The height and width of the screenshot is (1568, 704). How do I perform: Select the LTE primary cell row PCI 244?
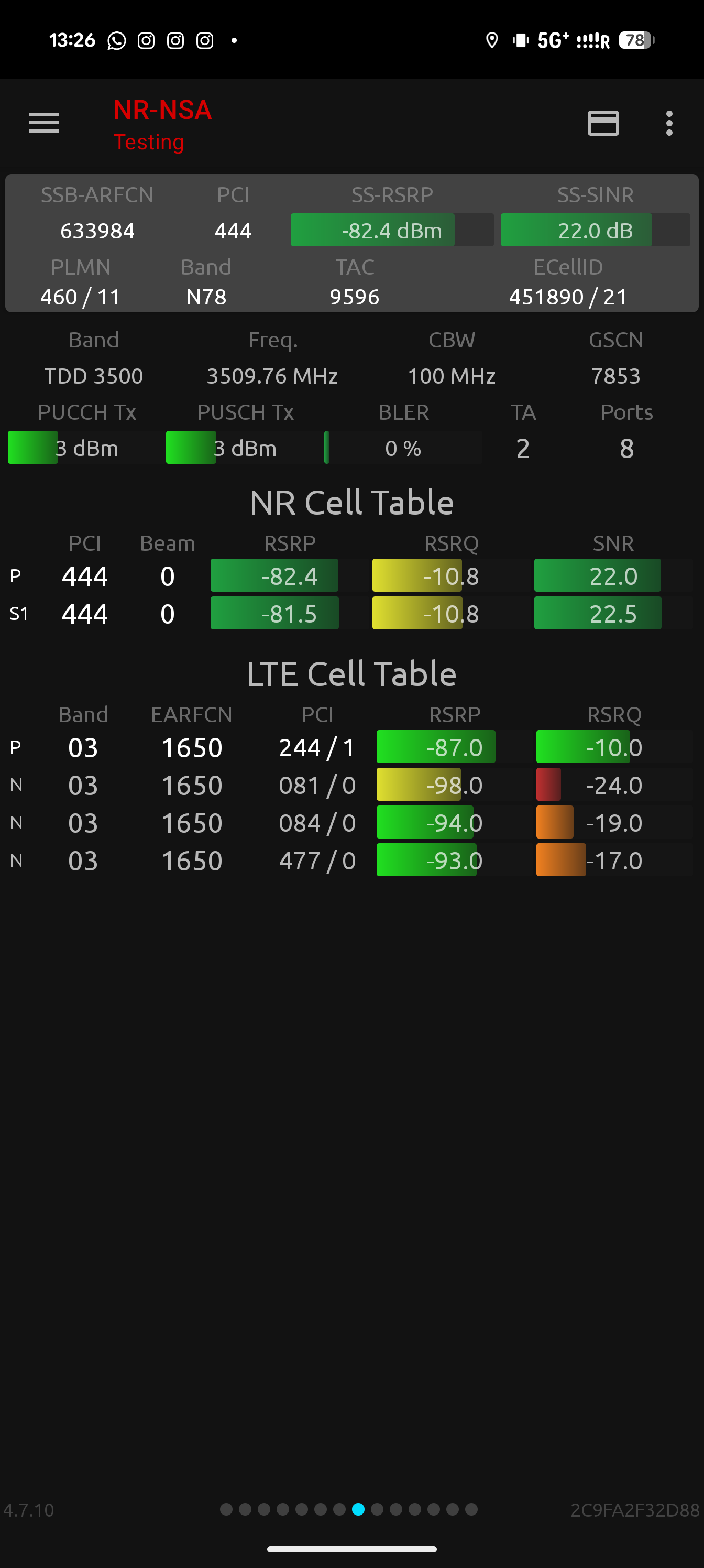coord(351,747)
